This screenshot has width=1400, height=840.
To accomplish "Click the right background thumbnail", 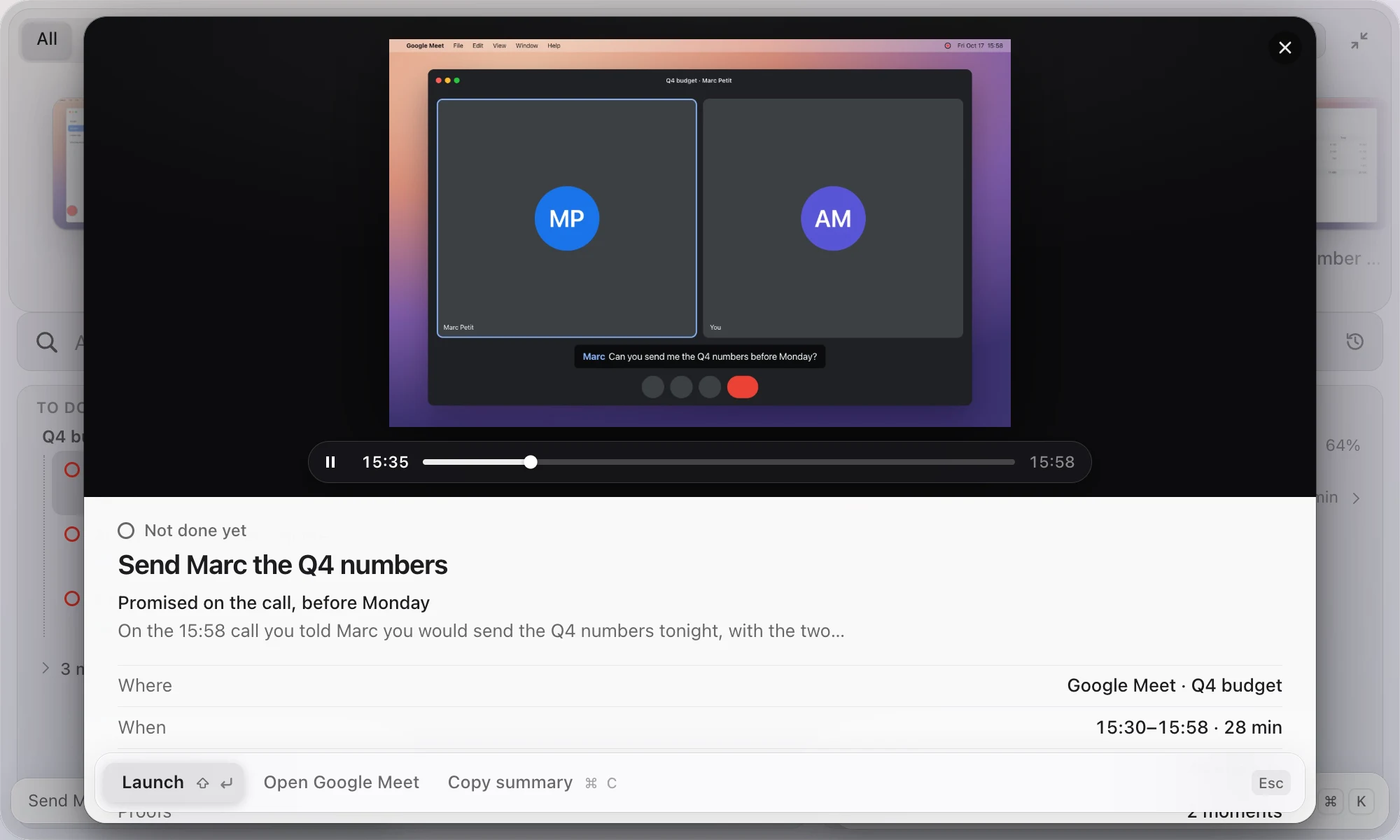I will click(1347, 164).
